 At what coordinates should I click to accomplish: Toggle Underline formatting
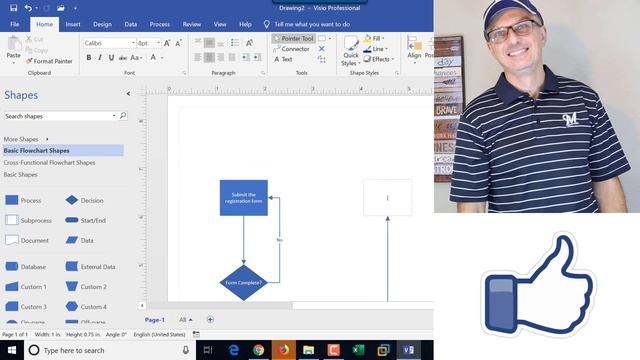pyautogui.click(x=111, y=58)
